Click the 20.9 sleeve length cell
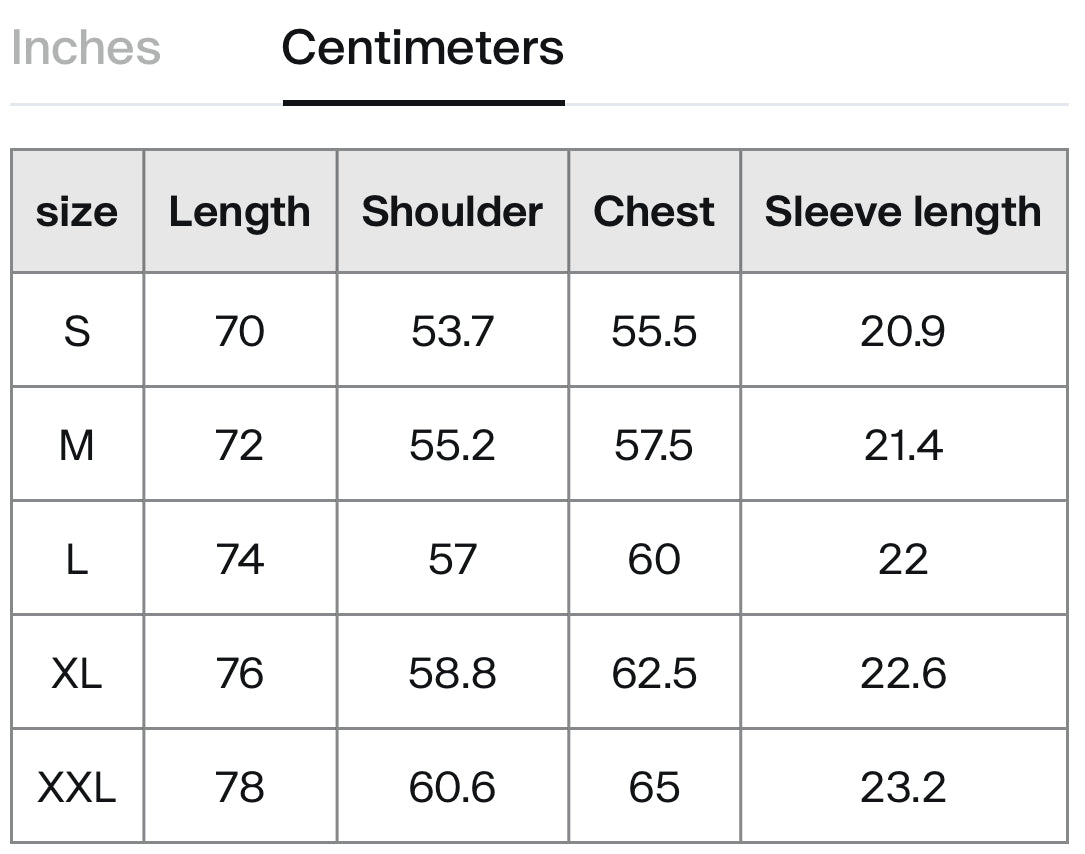Viewport: 1085px width, 854px height. [x=903, y=330]
